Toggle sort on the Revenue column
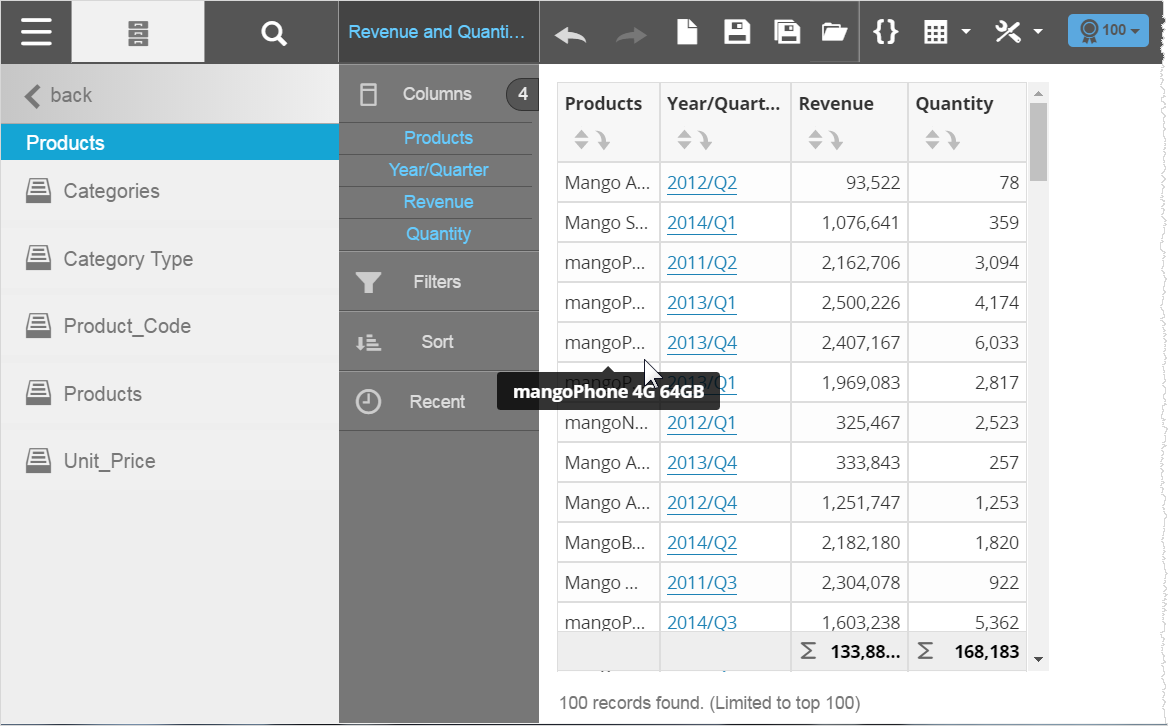This screenshot has width=1168, height=726. [825, 140]
